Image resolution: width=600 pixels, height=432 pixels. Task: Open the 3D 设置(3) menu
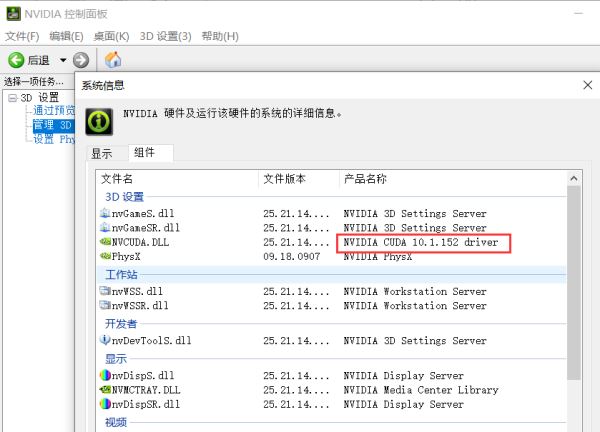(165, 36)
